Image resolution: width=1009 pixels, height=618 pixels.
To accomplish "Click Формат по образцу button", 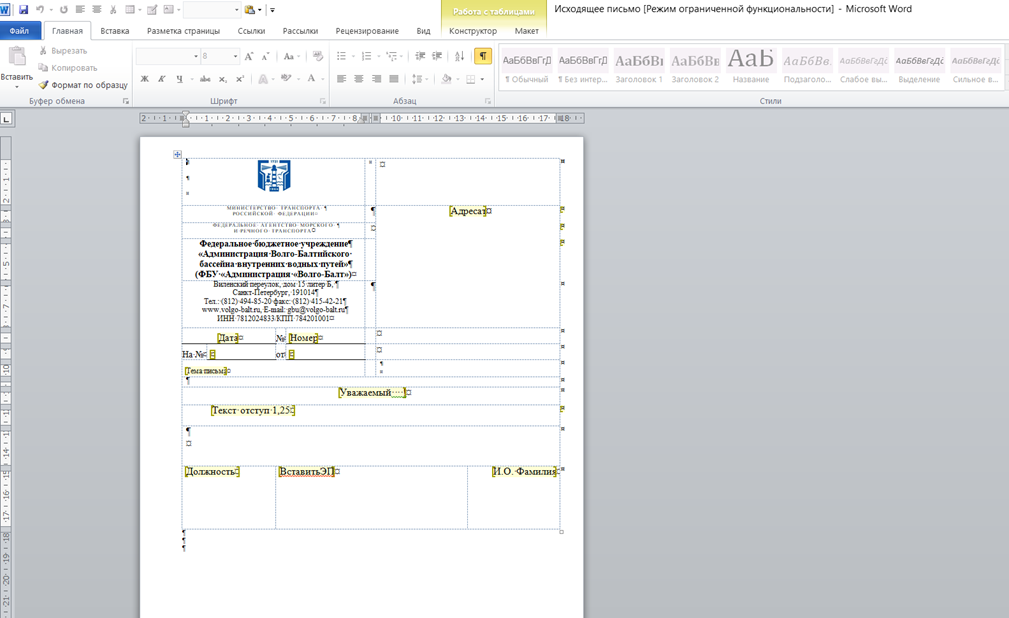I will click(82, 85).
